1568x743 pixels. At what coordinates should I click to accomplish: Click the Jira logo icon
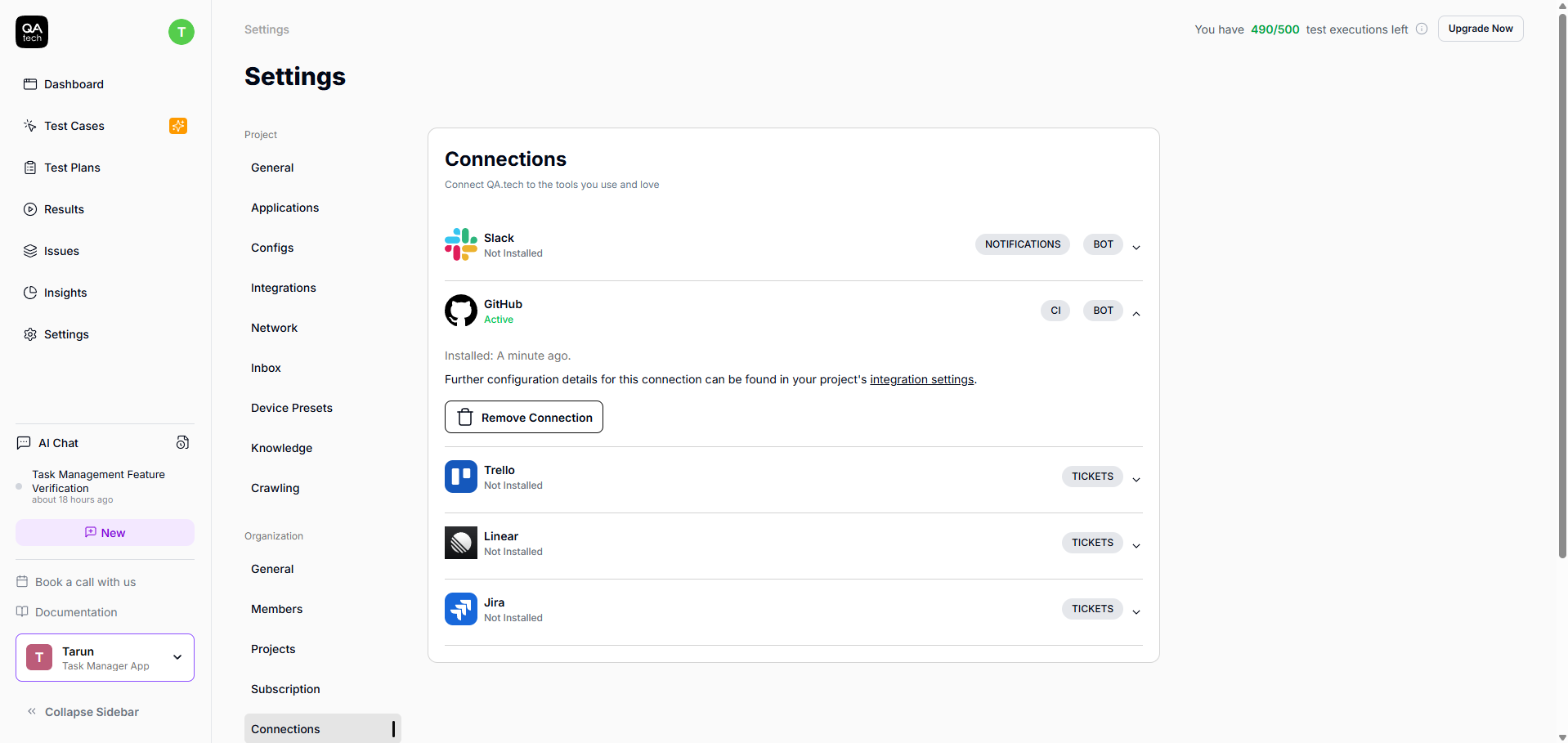[461, 609]
